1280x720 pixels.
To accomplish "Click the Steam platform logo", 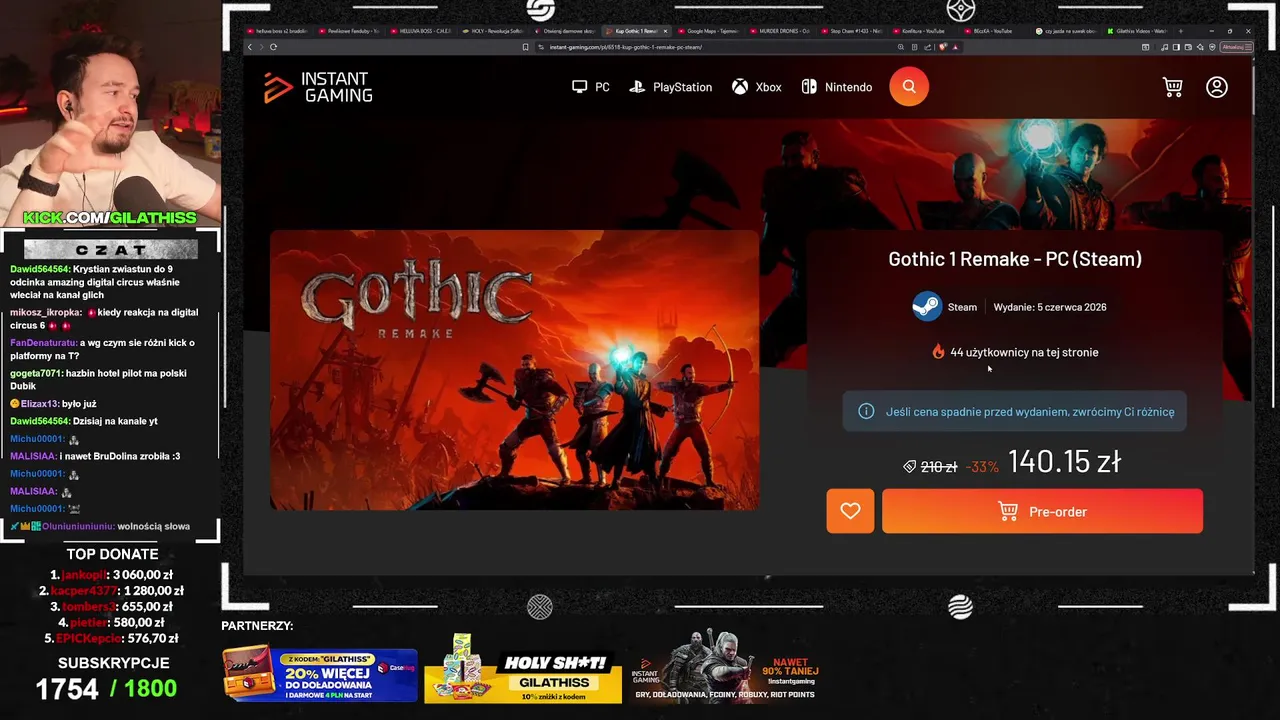I will click(x=927, y=307).
